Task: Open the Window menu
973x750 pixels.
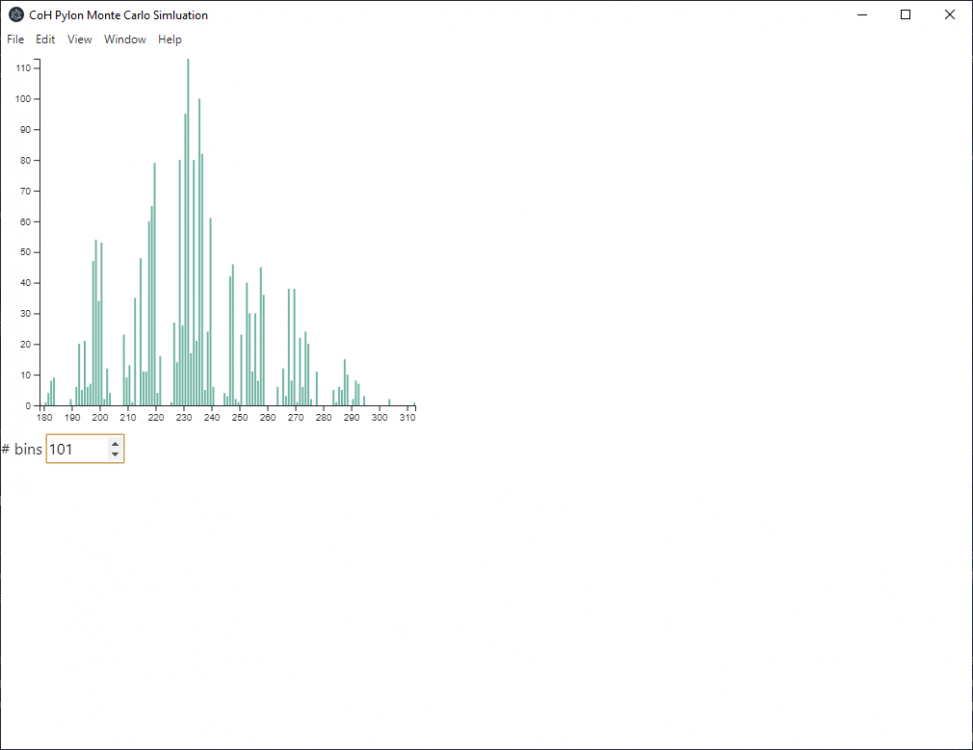Action: tap(125, 40)
